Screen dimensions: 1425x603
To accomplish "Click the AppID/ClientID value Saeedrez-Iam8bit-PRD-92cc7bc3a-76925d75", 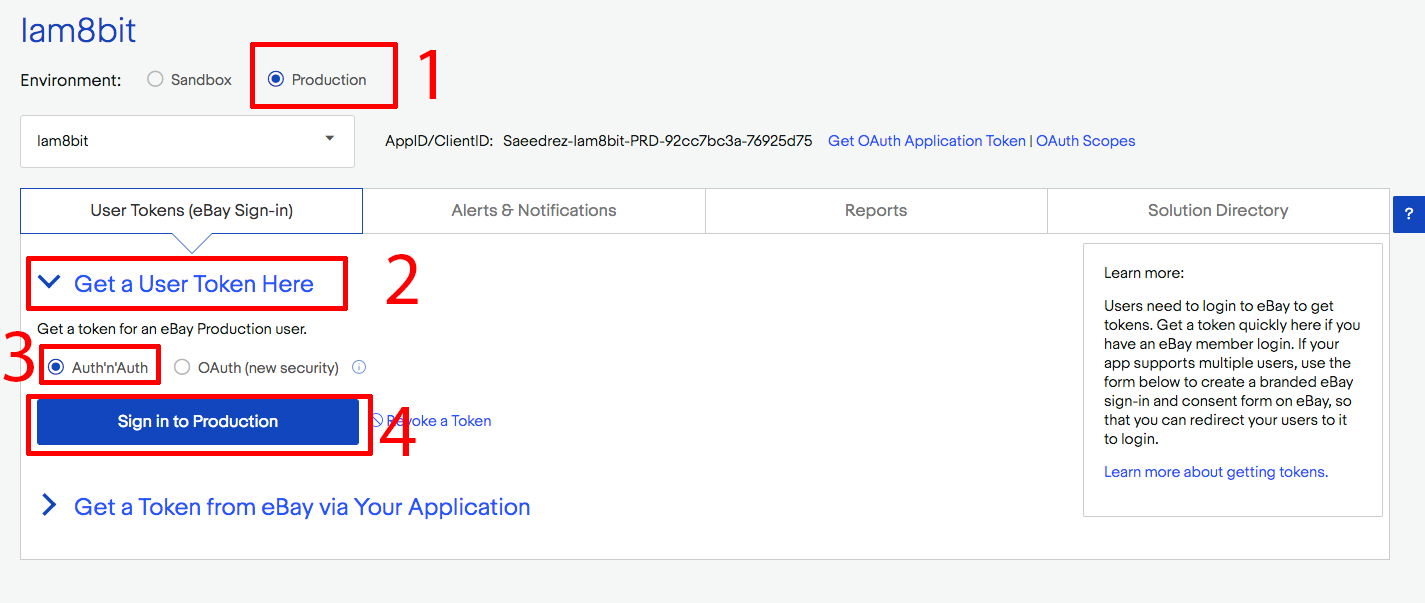I will pyautogui.click(x=658, y=141).
